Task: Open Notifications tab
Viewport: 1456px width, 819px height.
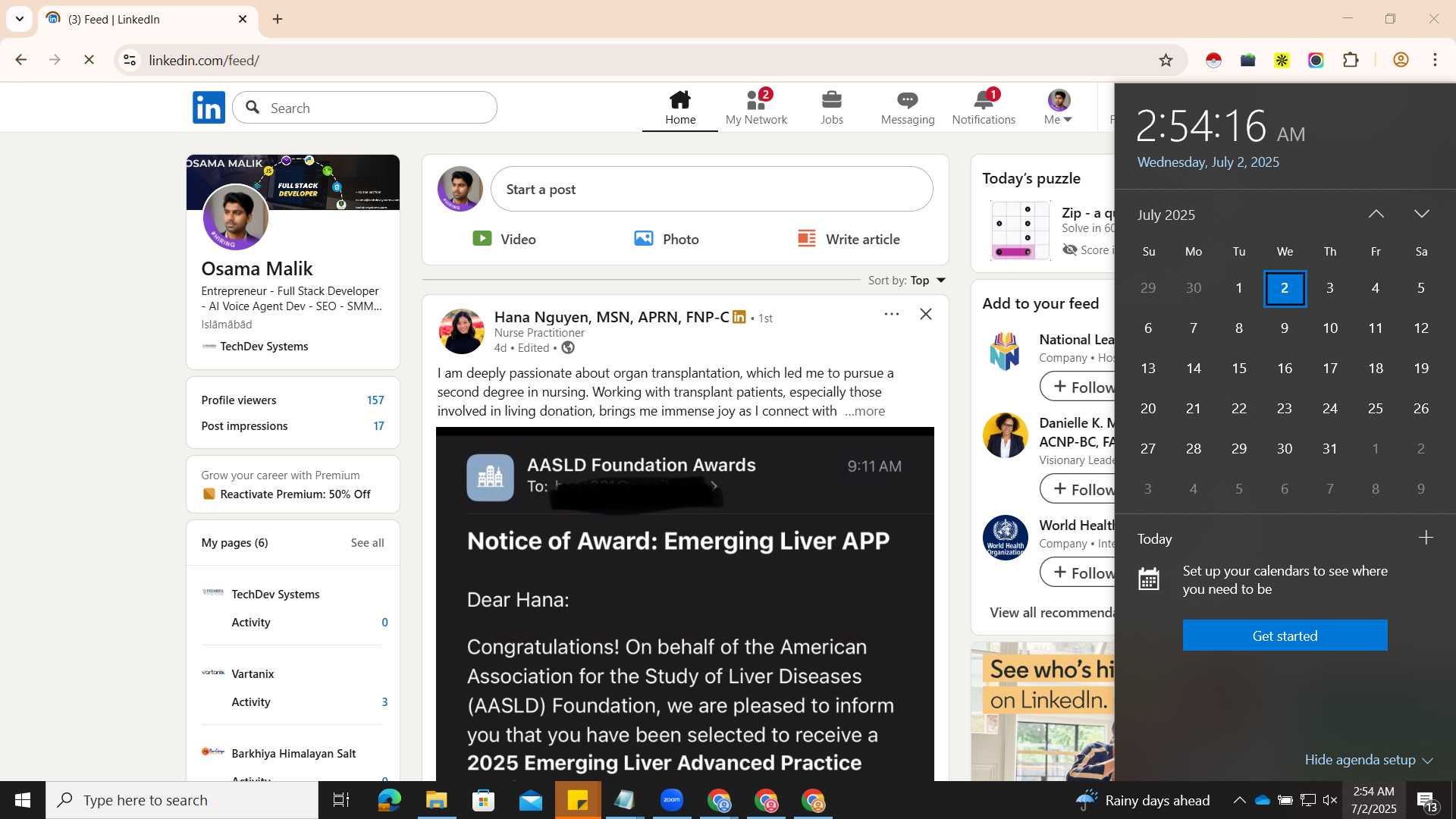Action: tap(984, 108)
